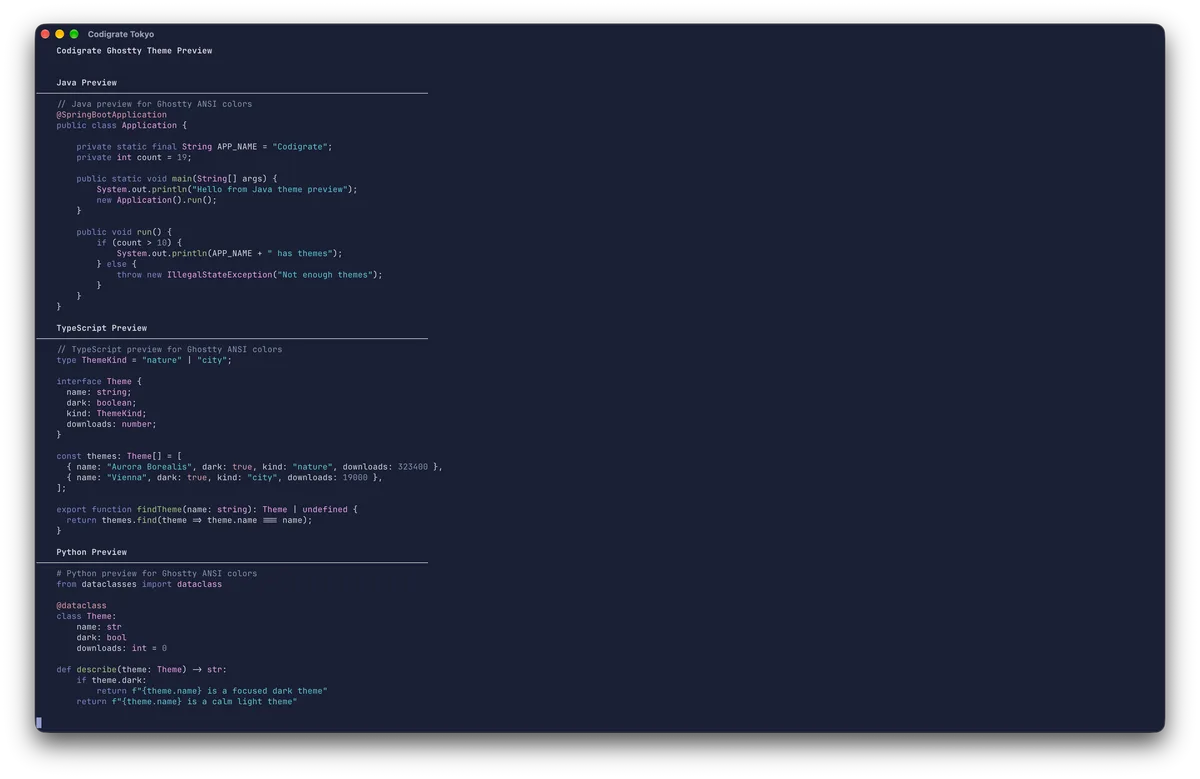Click the "return themes.find" line
The image size is (1200, 779).
click(189, 520)
